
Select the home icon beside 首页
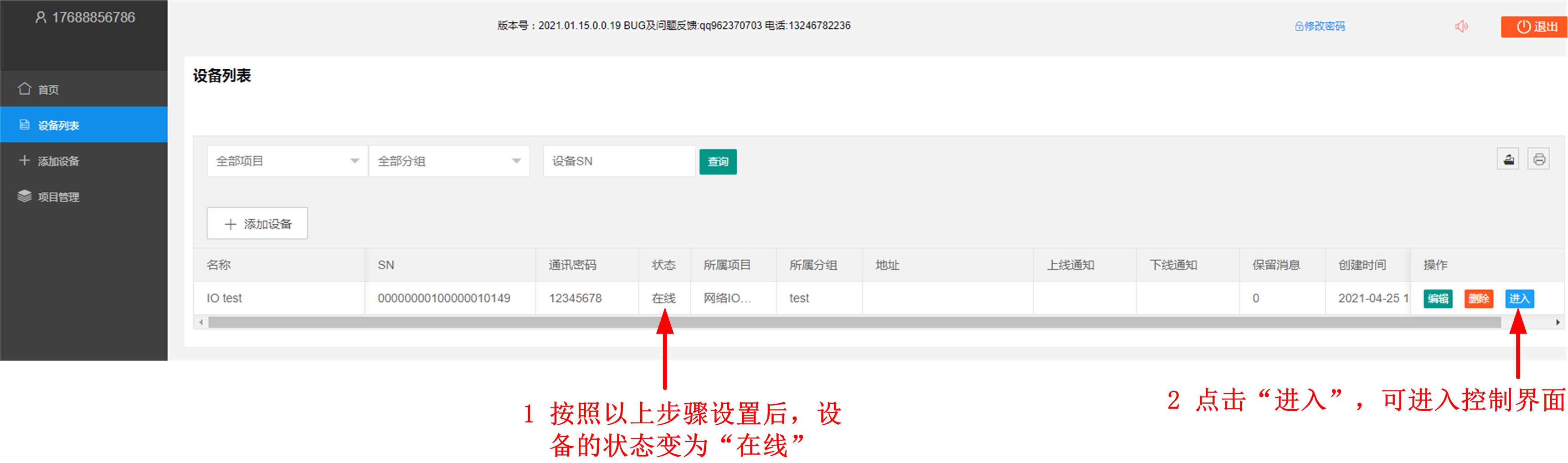(24, 89)
